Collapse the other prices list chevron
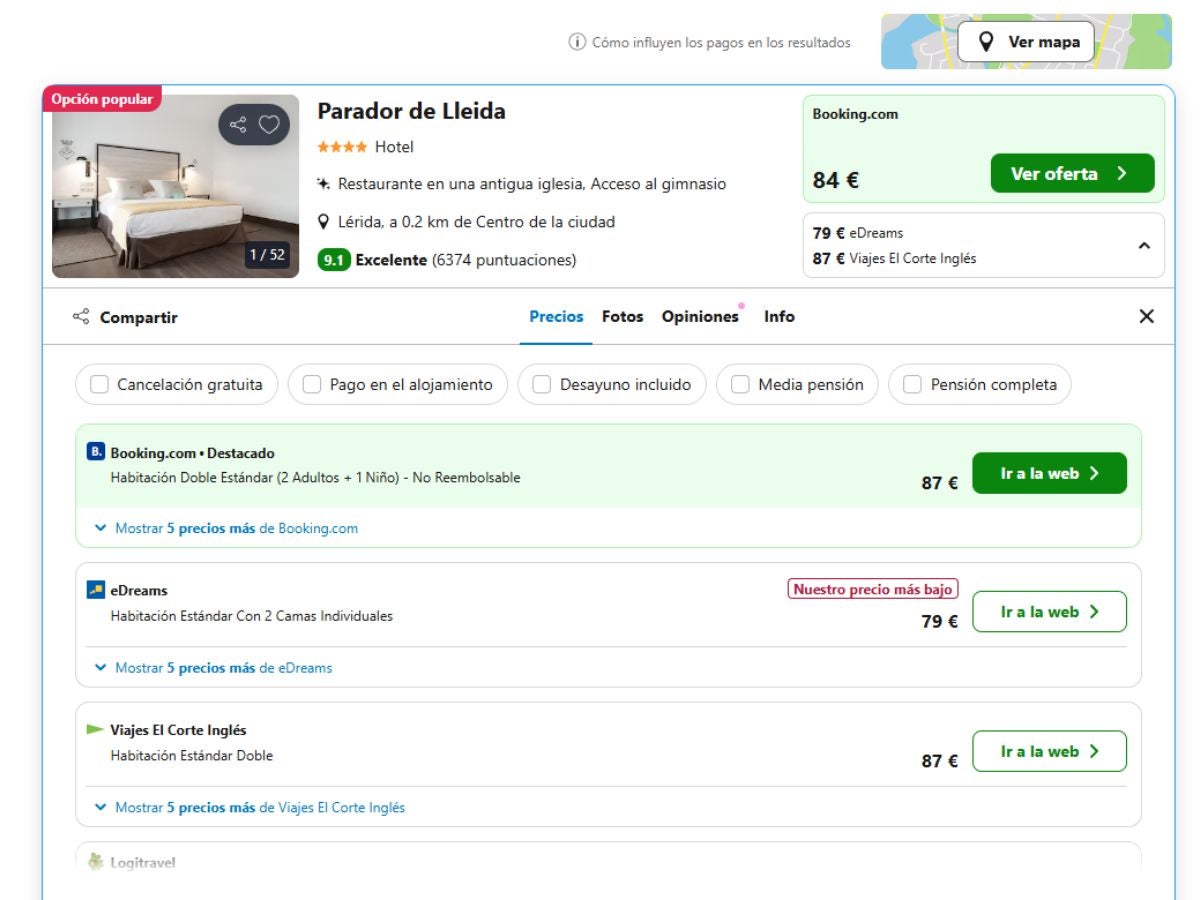The image size is (1200, 900). pos(1145,246)
